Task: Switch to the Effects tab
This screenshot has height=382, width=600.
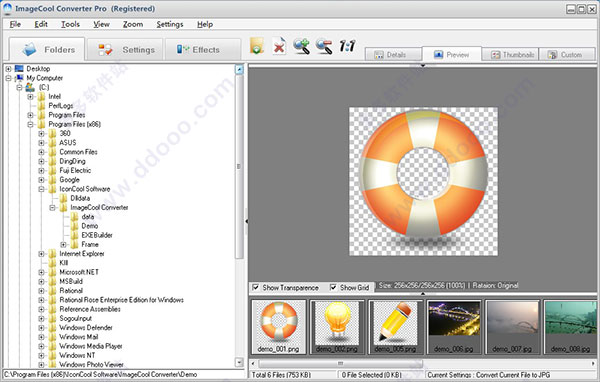Action: [203, 50]
